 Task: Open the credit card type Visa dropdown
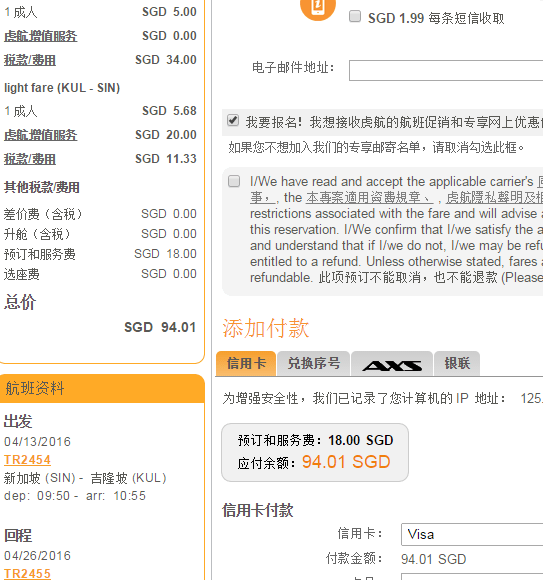(x=472, y=534)
